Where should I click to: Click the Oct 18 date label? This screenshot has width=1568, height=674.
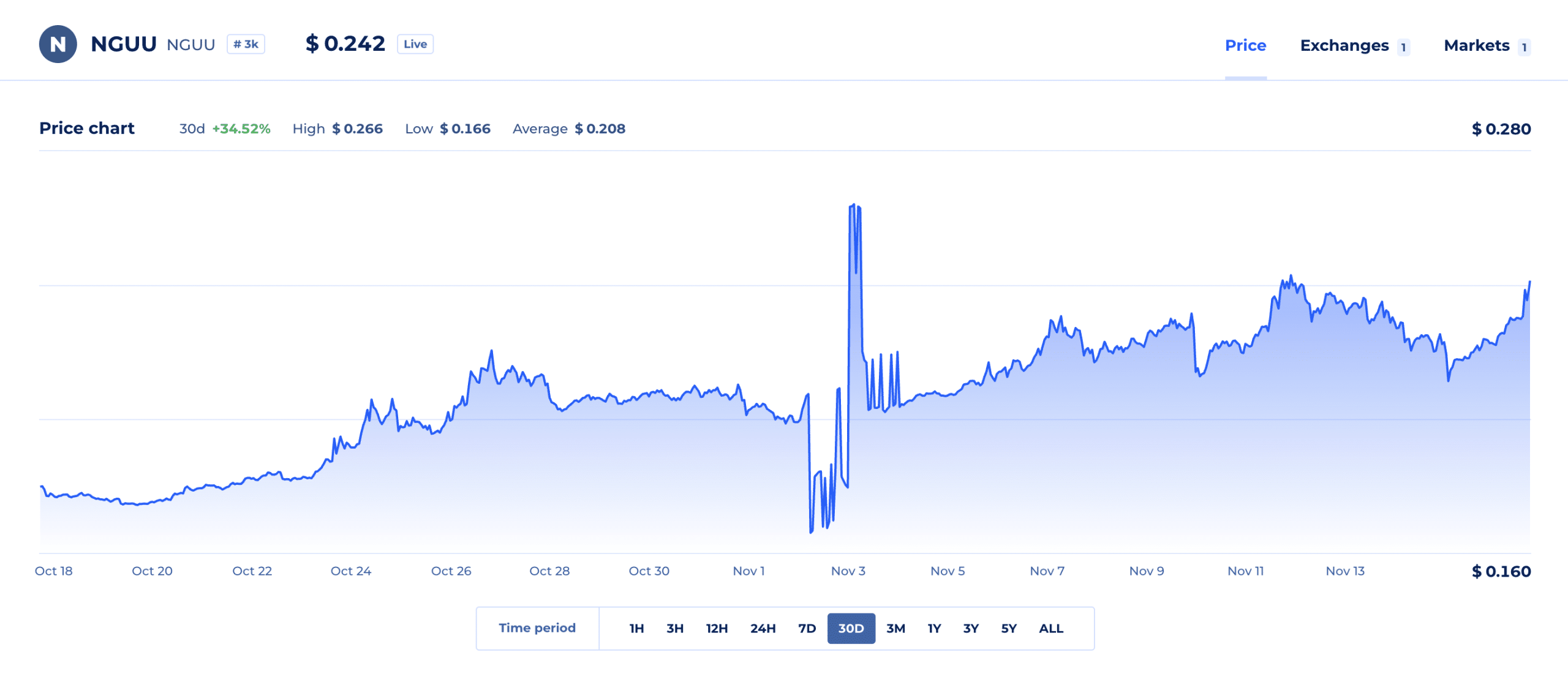point(53,571)
